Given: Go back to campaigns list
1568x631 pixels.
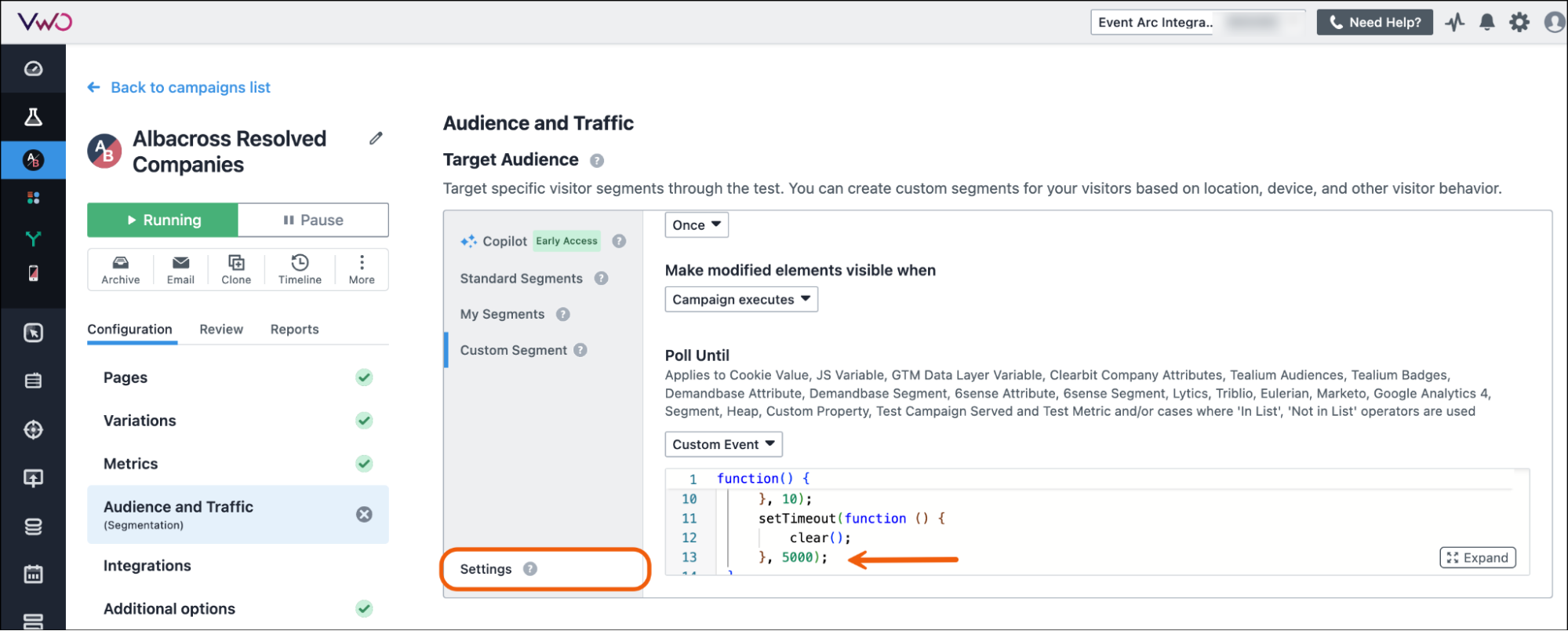Looking at the screenshot, I should (x=179, y=87).
